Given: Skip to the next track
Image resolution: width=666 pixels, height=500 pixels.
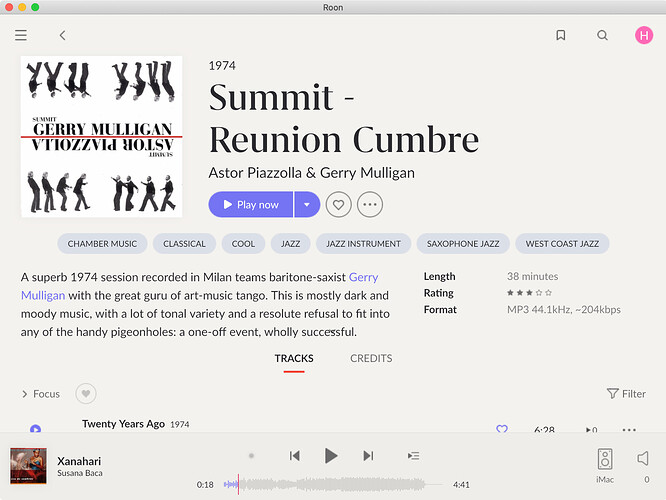Looking at the screenshot, I should coord(368,456).
